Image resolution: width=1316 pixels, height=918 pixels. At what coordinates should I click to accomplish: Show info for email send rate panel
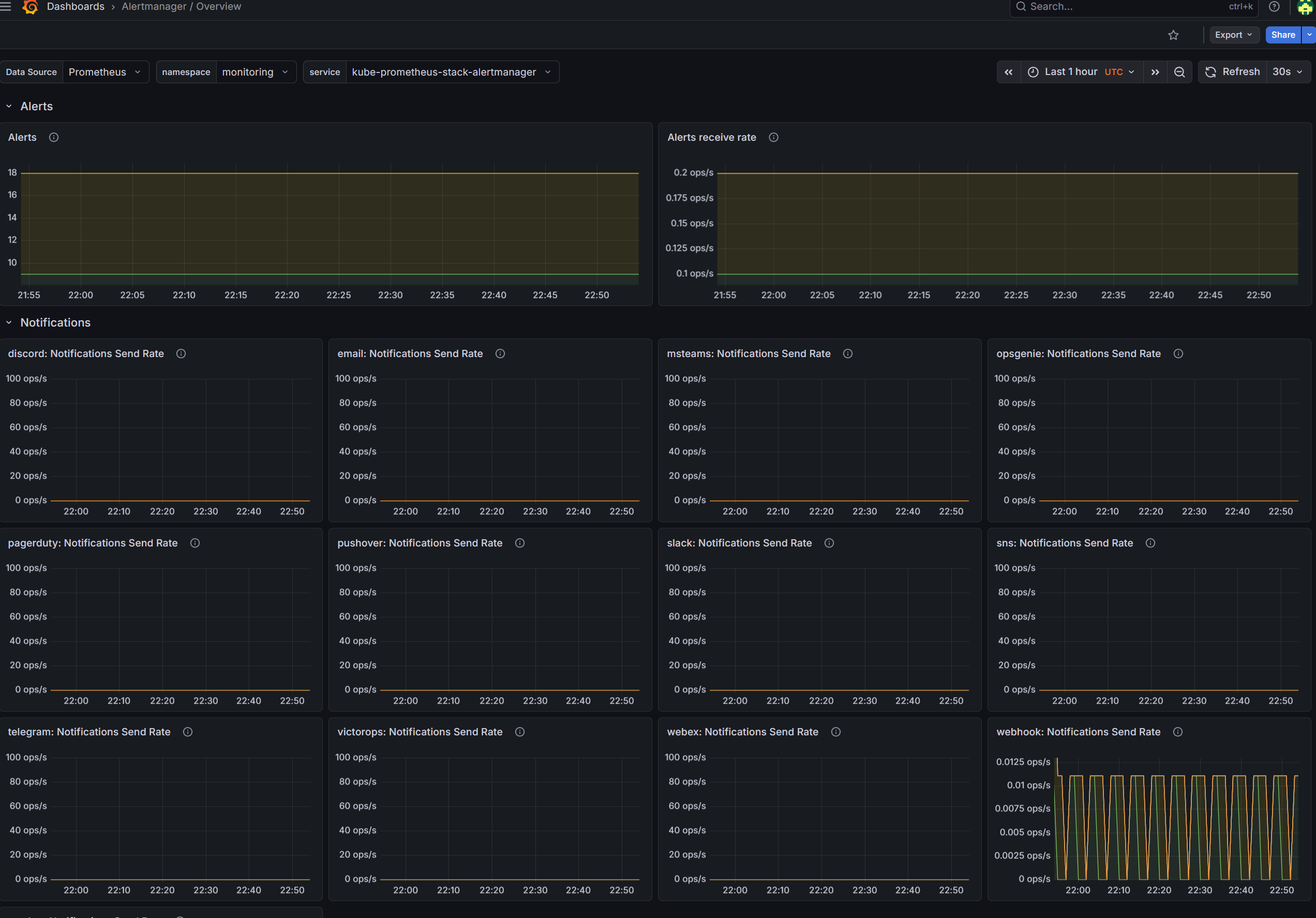(500, 354)
